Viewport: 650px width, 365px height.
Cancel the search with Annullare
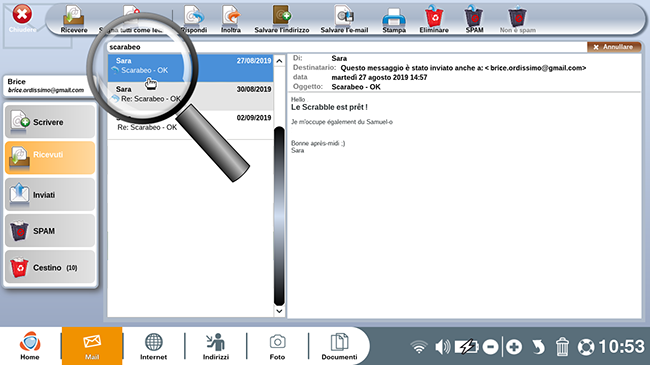pos(614,47)
